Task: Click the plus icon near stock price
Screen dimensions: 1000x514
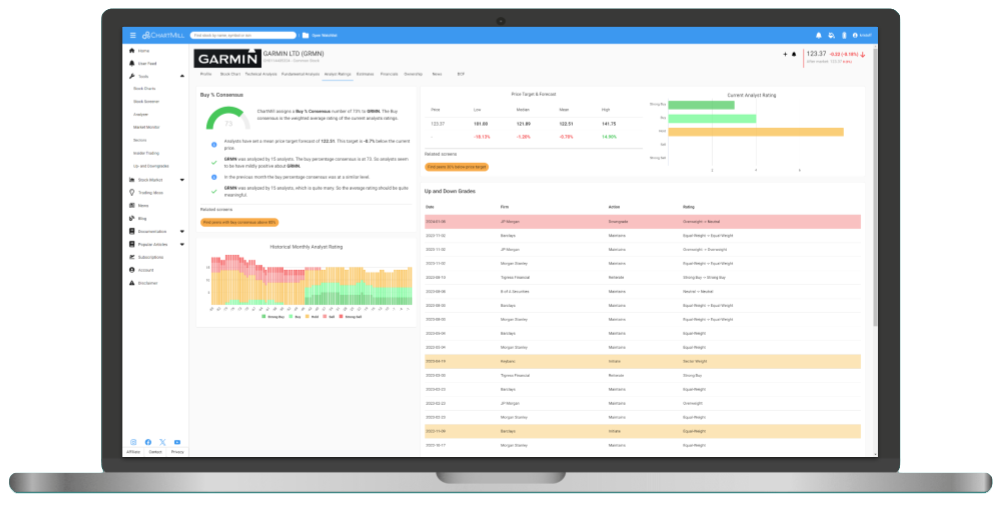Action: click(x=785, y=54)
